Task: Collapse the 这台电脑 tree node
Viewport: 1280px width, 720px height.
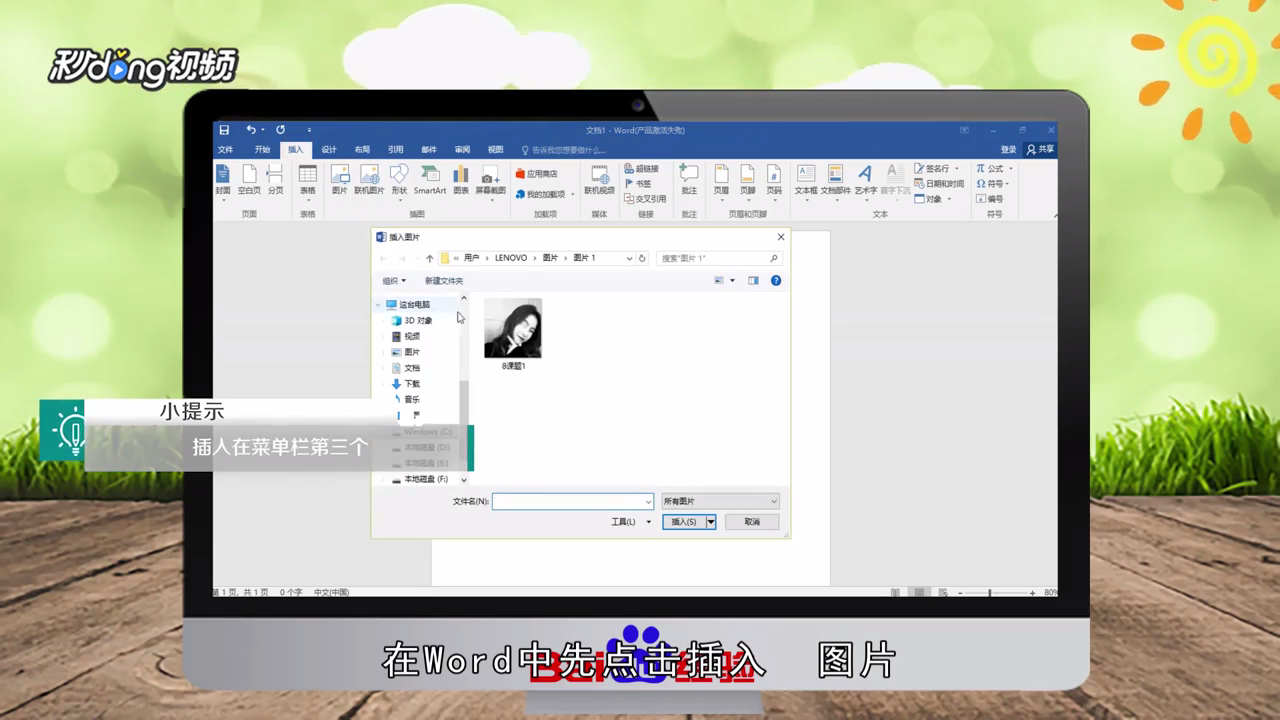Action: coord(379,305)
